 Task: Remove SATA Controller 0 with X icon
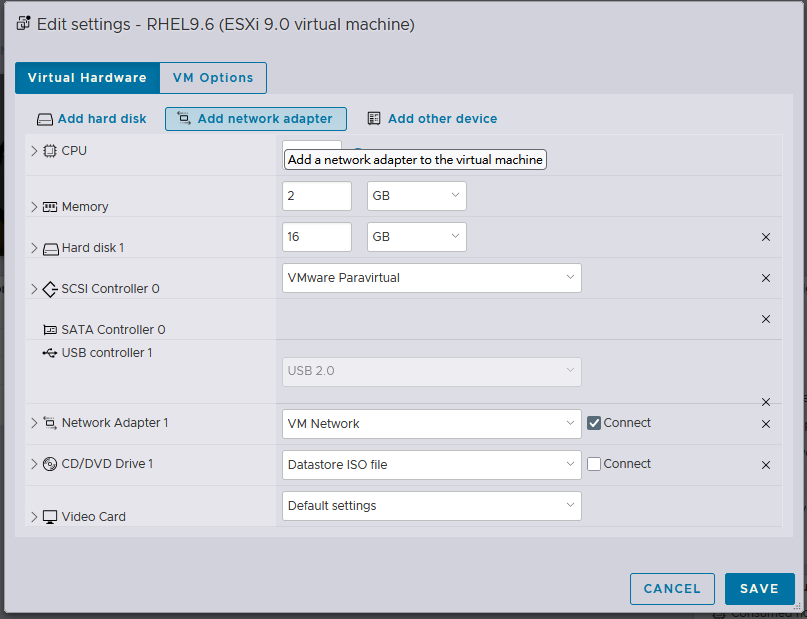pos(766,319)
